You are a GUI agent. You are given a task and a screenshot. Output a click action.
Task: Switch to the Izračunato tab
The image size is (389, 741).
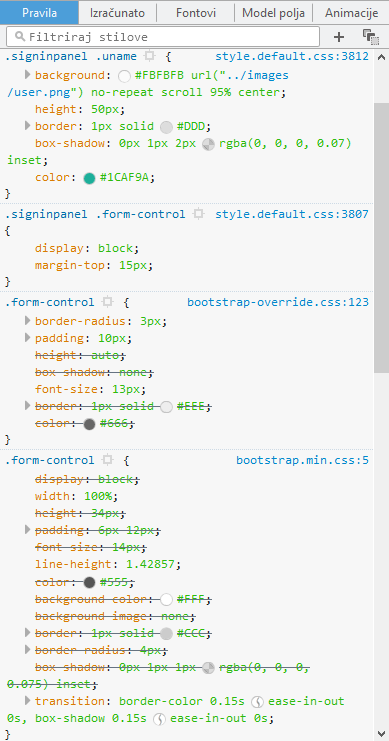click(117, 13)
